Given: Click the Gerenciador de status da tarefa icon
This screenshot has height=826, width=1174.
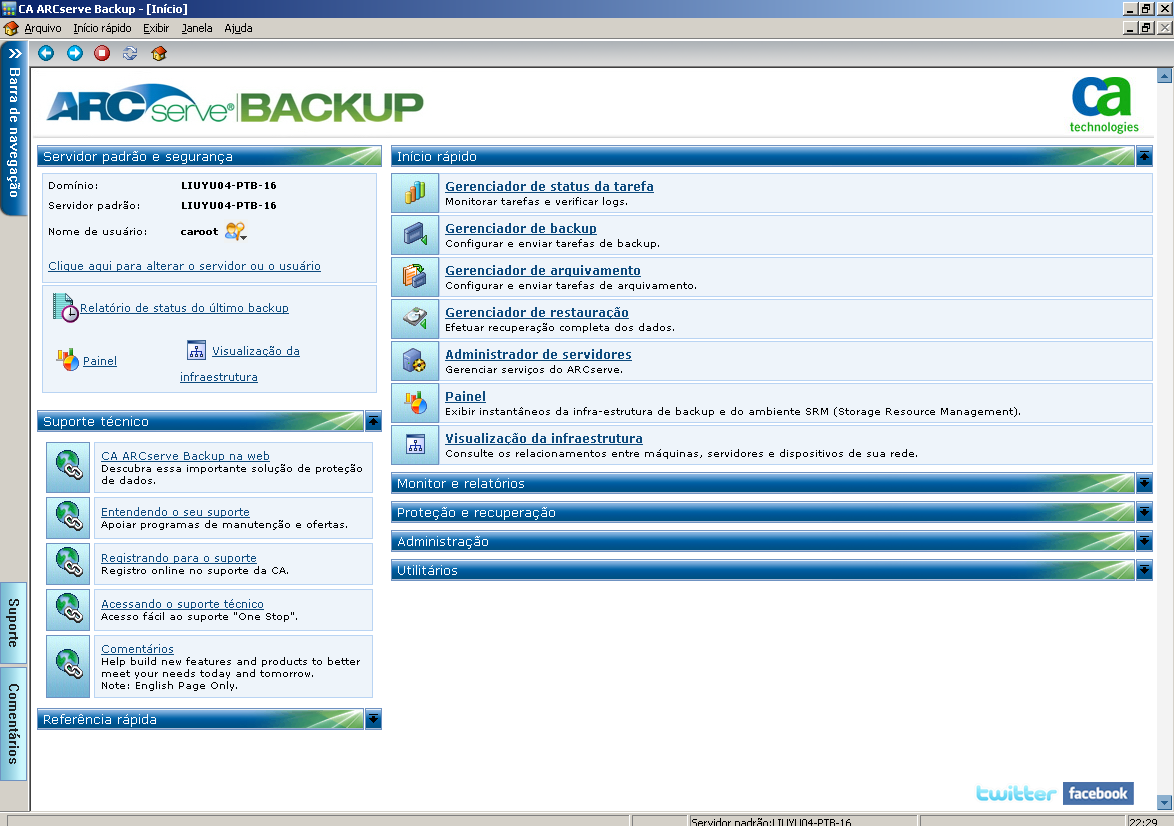Looking at the screenshot, I should pyautogui.click(x=414, y=193).
